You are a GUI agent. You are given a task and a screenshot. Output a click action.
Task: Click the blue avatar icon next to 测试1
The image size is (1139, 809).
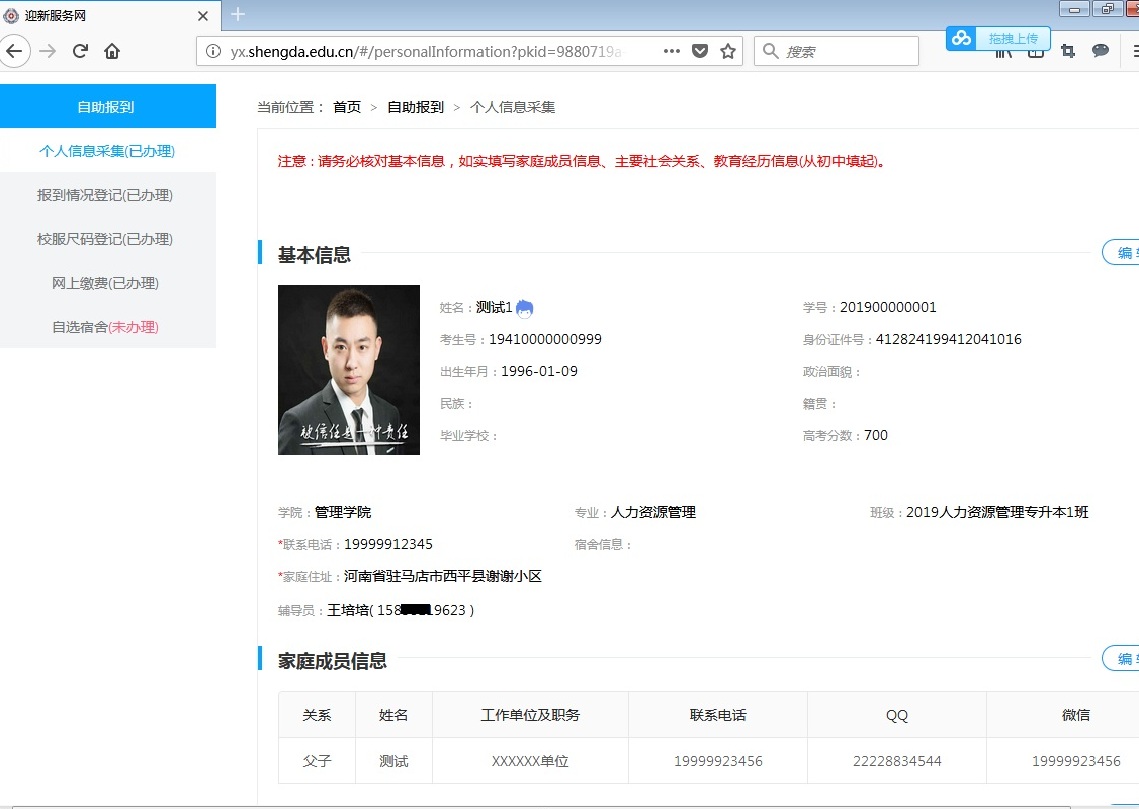(x=525, y=308)
